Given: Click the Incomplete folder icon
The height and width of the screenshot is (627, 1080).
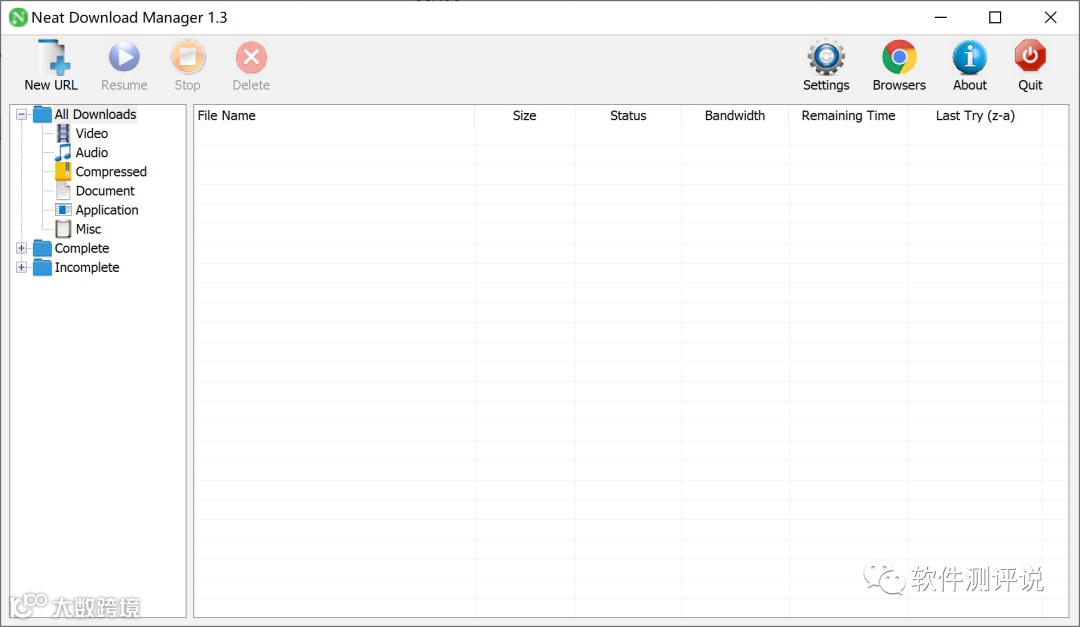Looking at the screenshot, I should point(43,267).
